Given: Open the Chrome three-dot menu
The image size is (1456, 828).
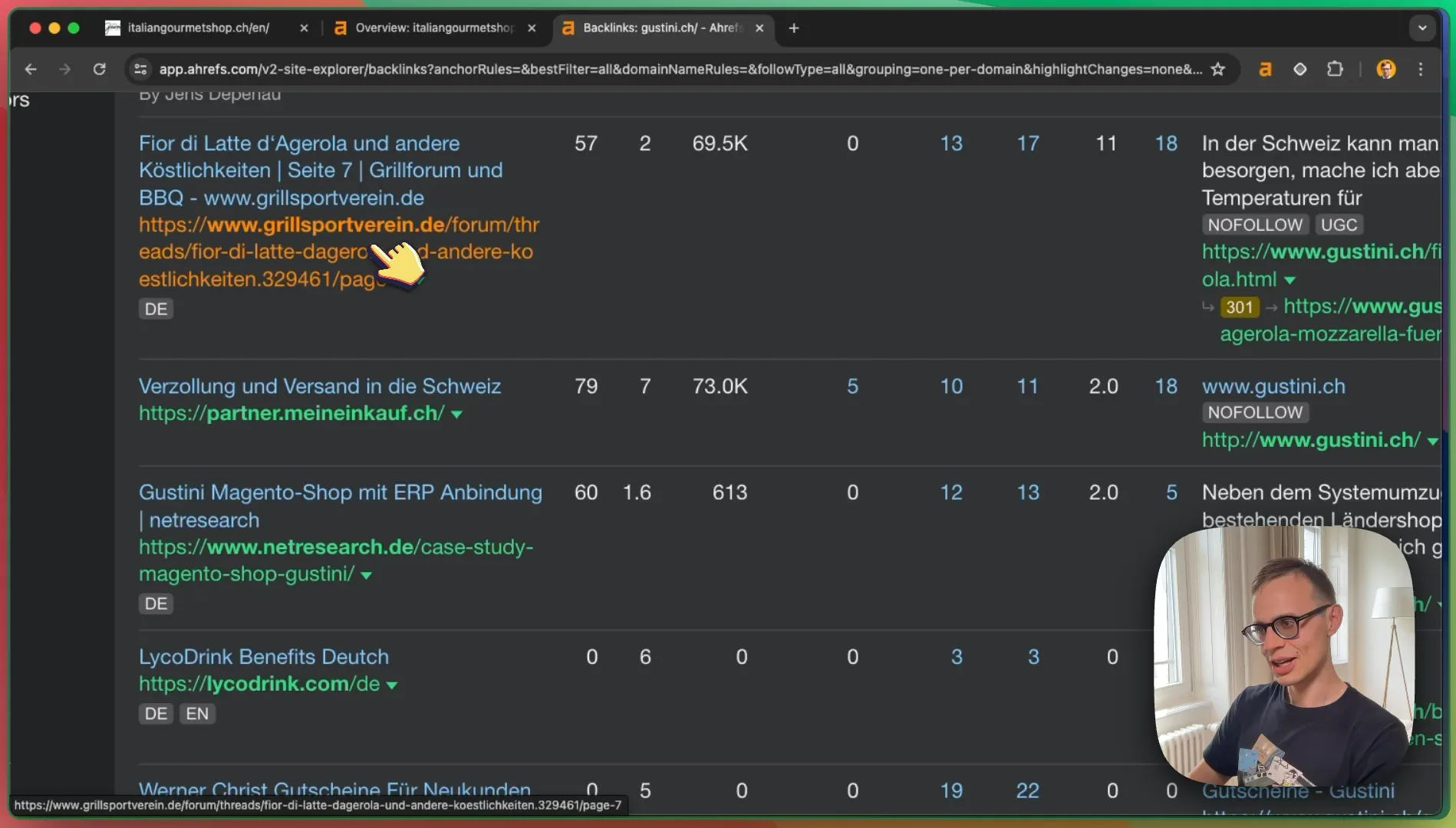Looking at the screenshot, I should click(1421, 69).
